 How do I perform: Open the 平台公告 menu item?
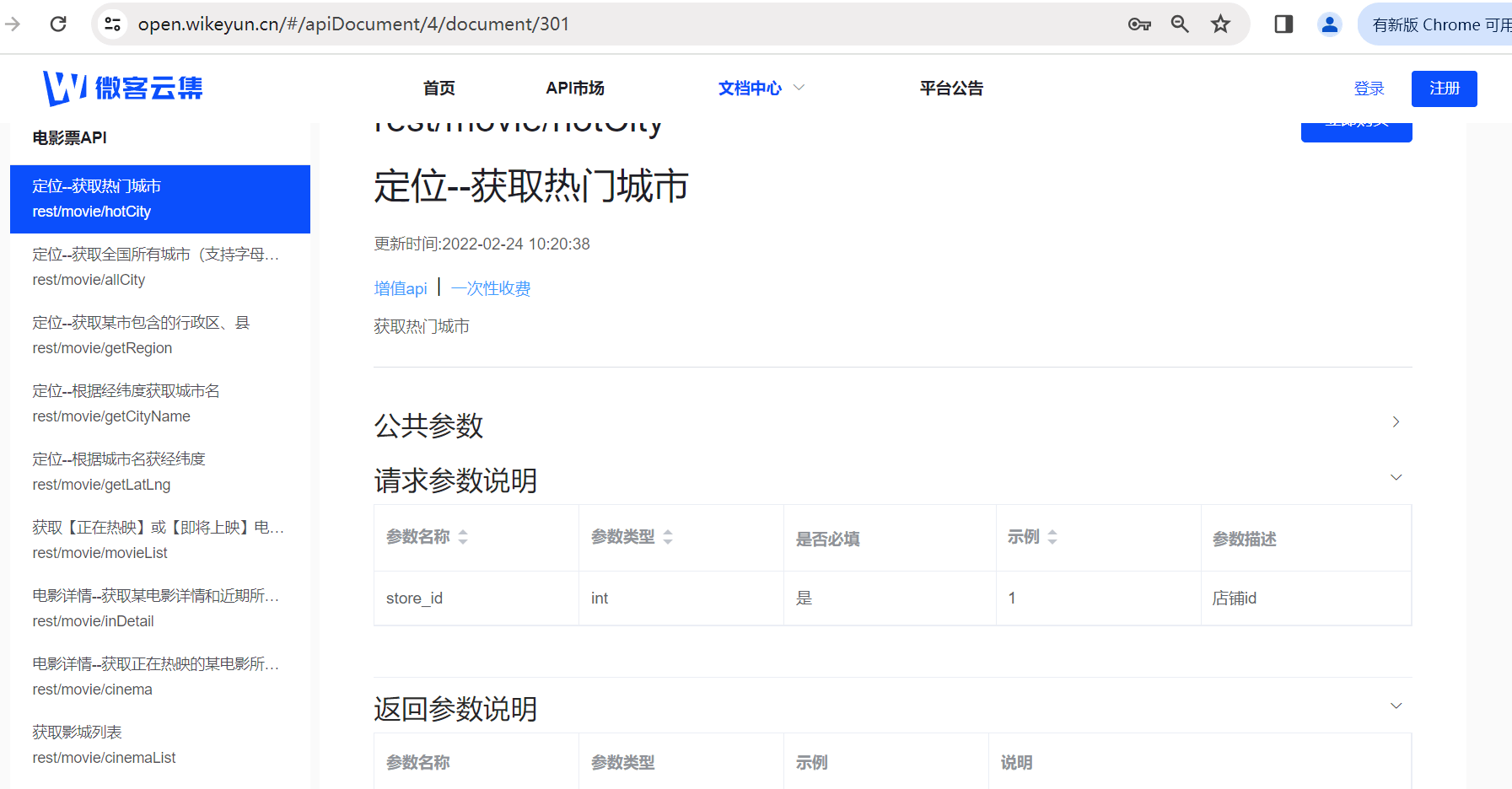(951, 89)
